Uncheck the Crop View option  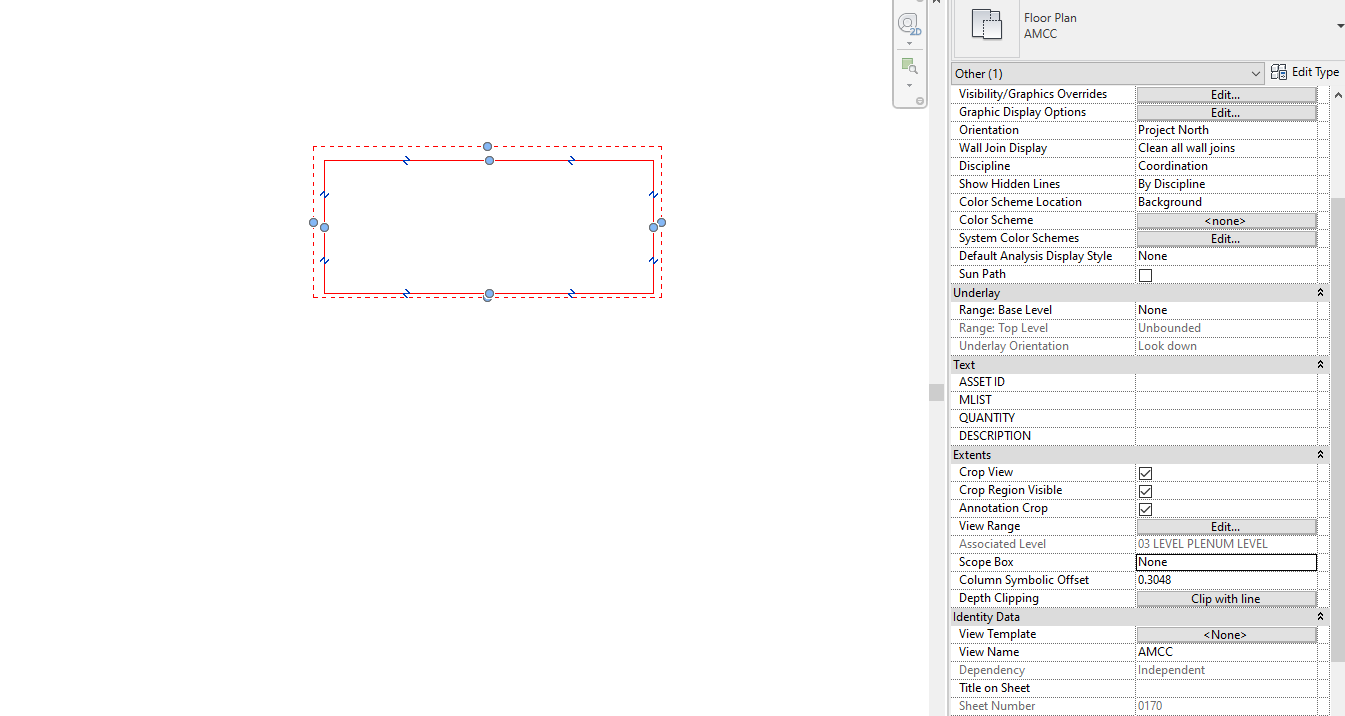(x=1145, y=472)
